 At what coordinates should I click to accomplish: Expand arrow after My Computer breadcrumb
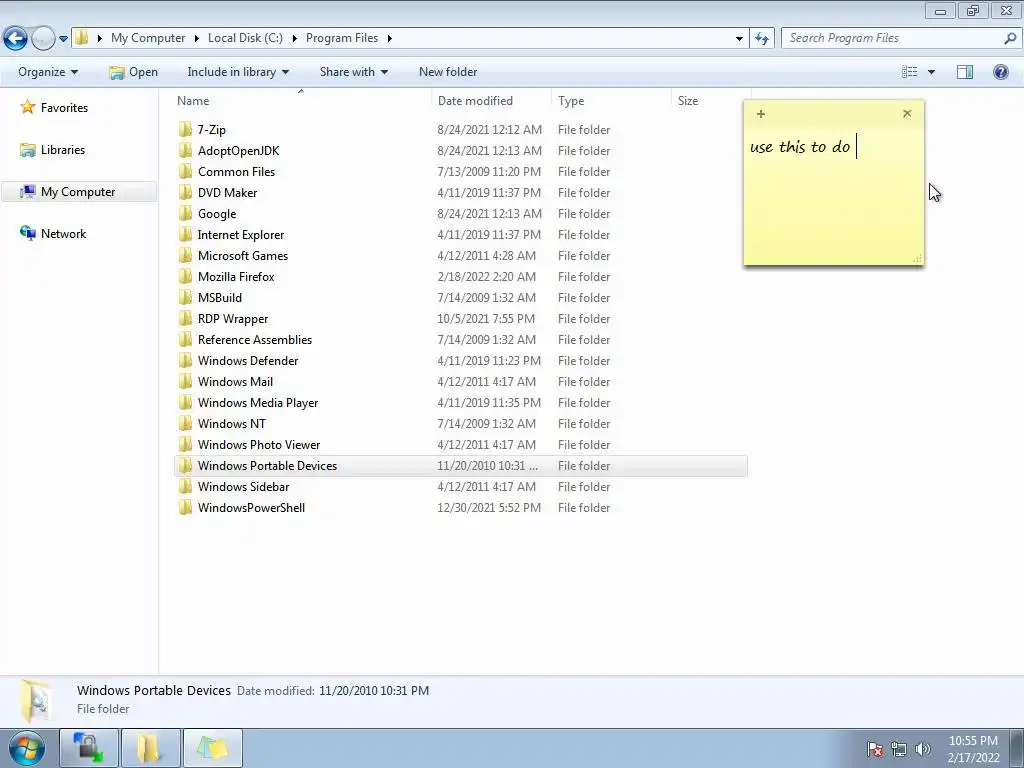coord(197,39)
